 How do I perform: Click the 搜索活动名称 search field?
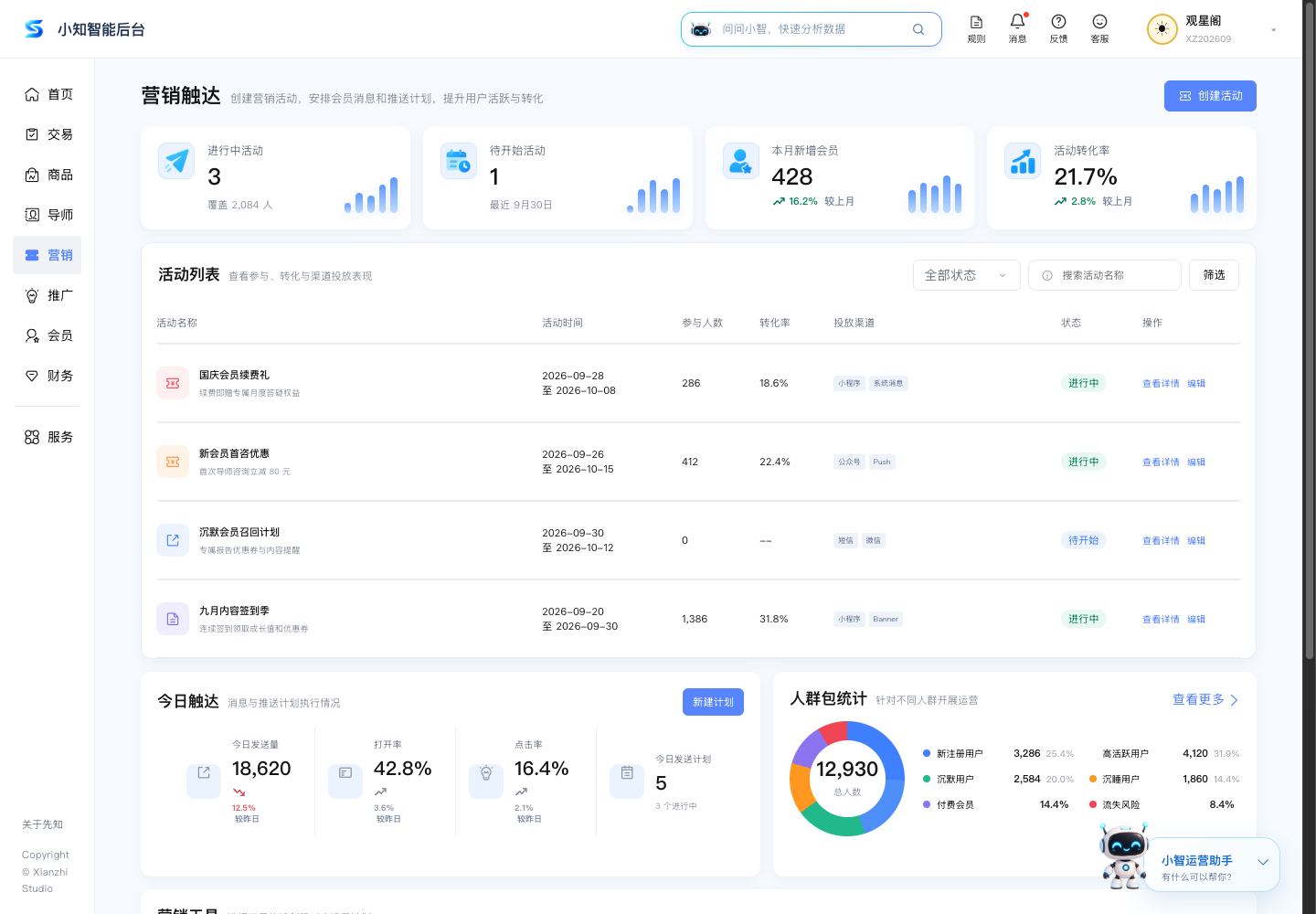point(1104,275)
